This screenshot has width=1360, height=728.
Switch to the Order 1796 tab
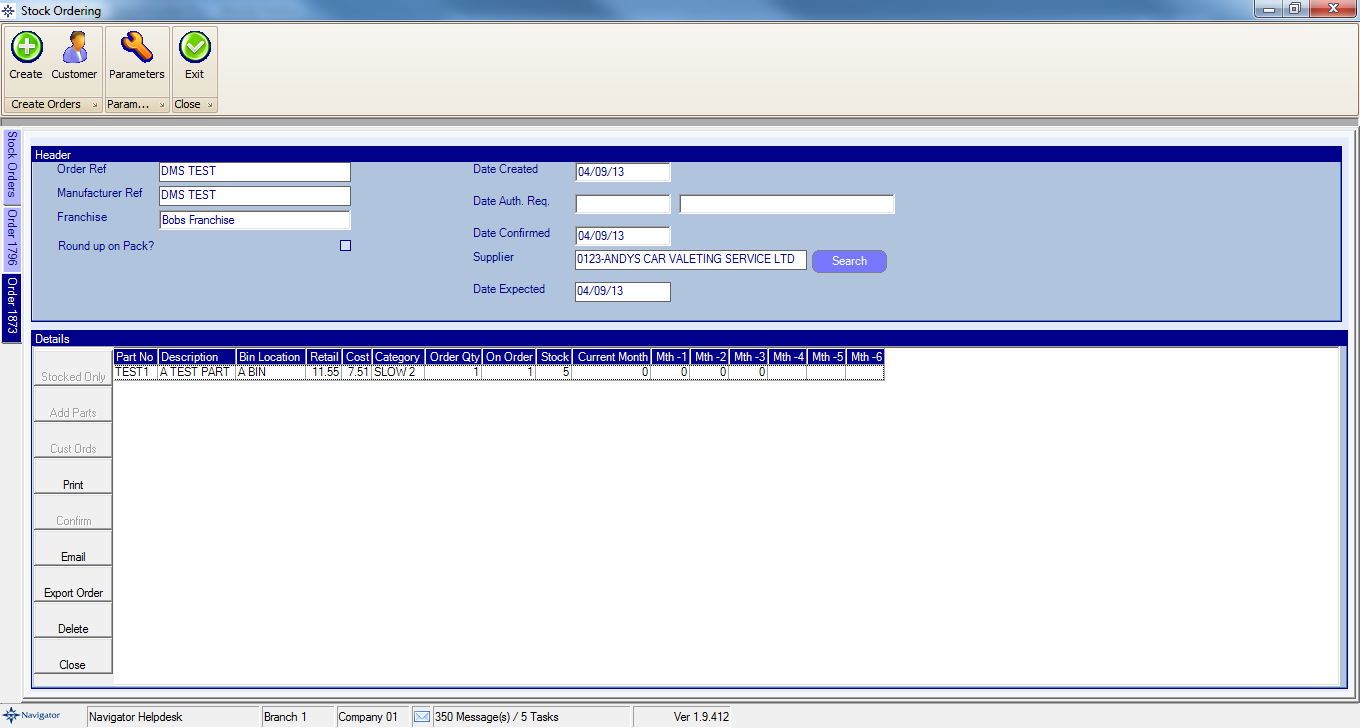point(12,238)
